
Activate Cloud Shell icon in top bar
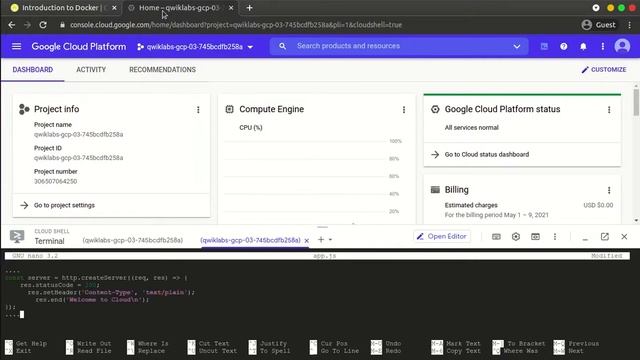(x=544, y=47)
